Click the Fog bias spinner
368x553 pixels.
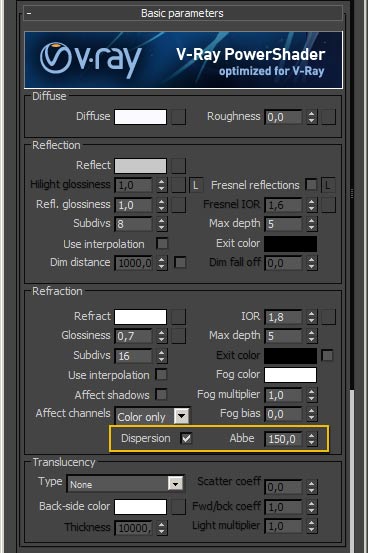pyautogui.click(x=311, y=414)
